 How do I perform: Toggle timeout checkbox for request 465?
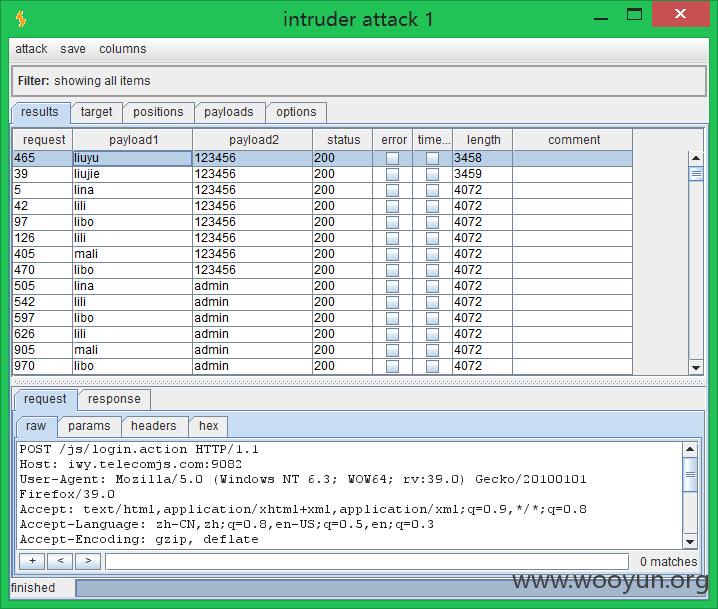[x=432, y=158]
